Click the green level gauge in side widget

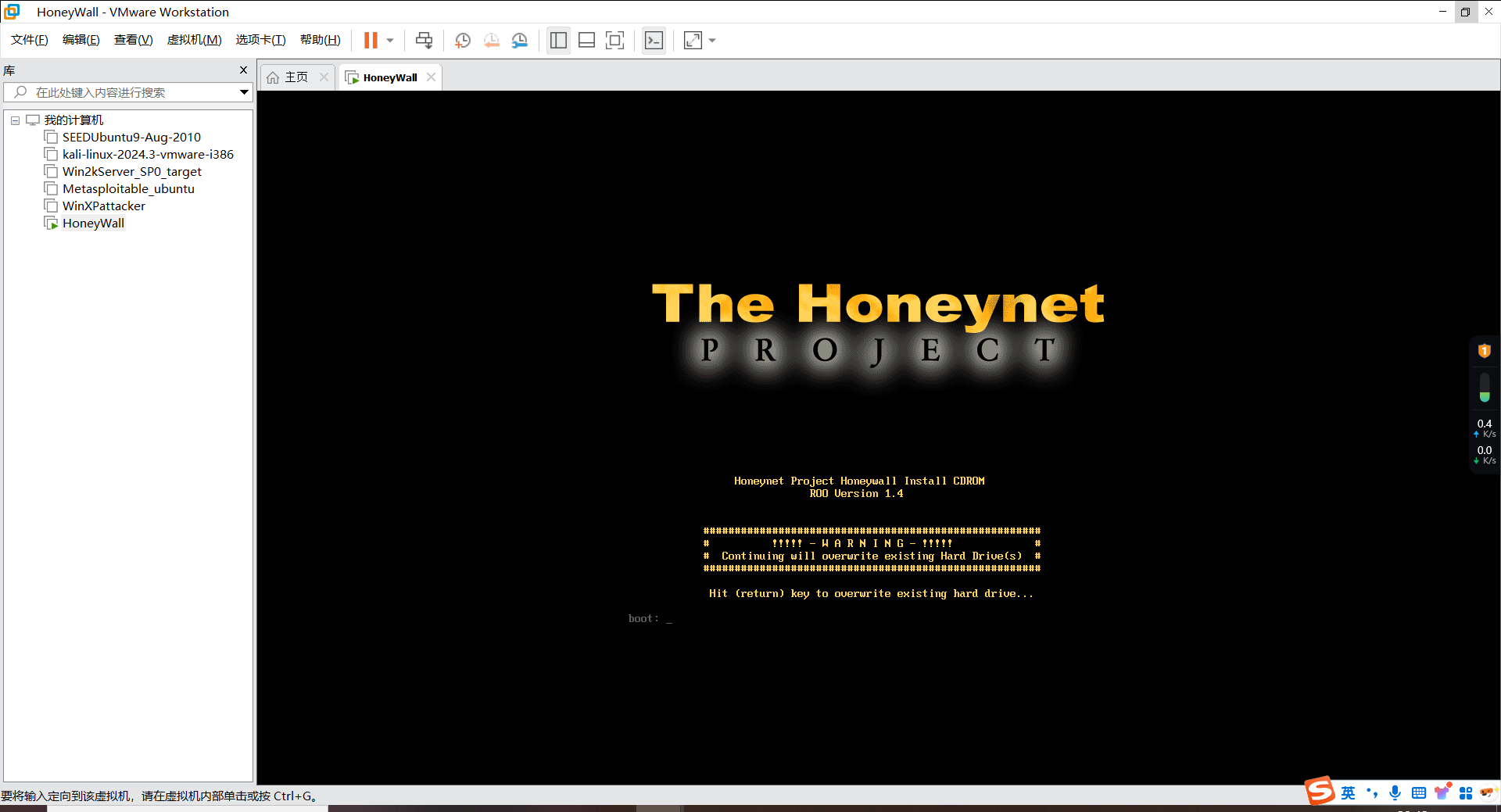click(x=1484, y=388)
